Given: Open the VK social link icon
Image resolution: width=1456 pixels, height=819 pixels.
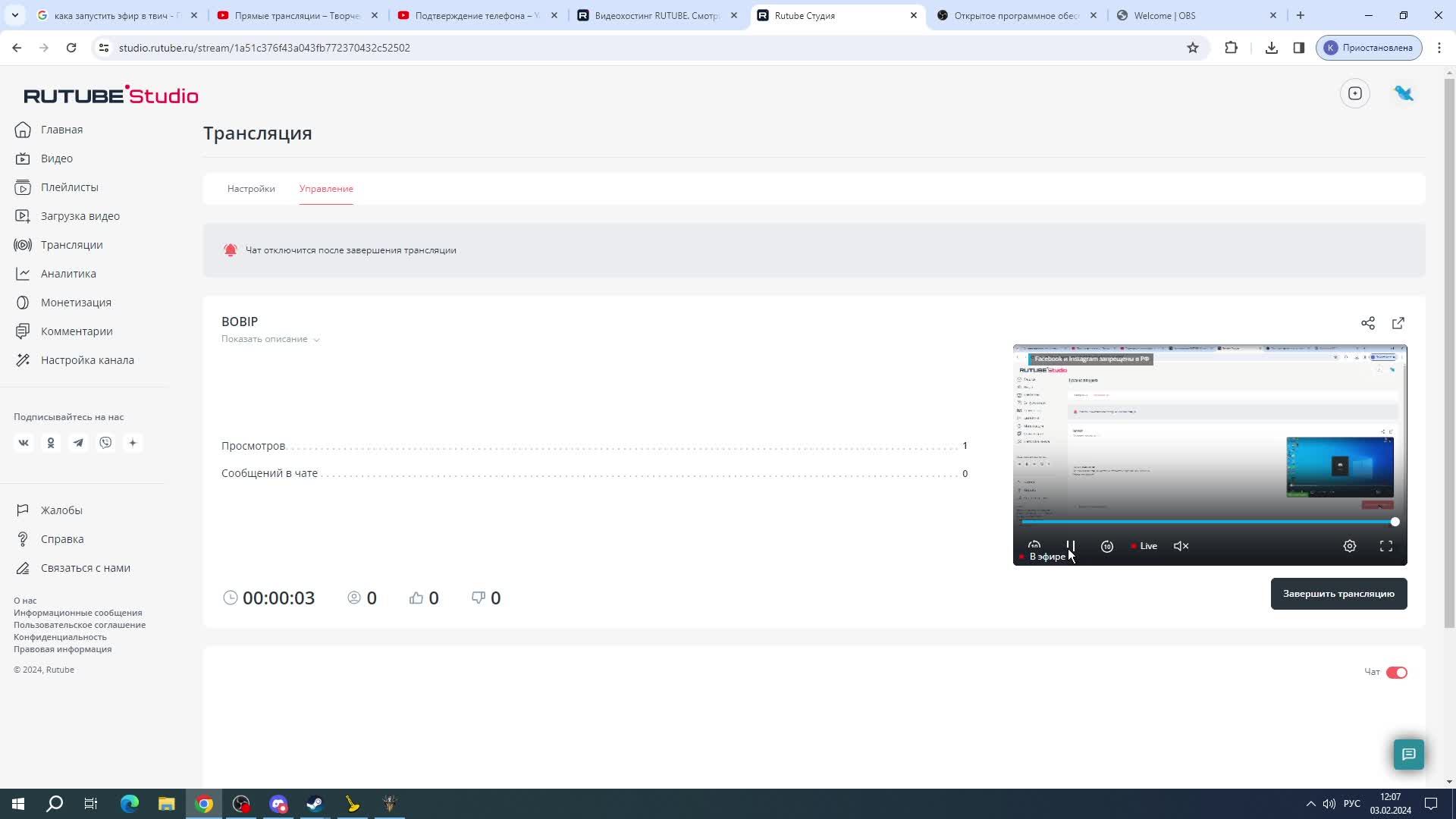Looking at the screenshot, I should tap(24, 443).
